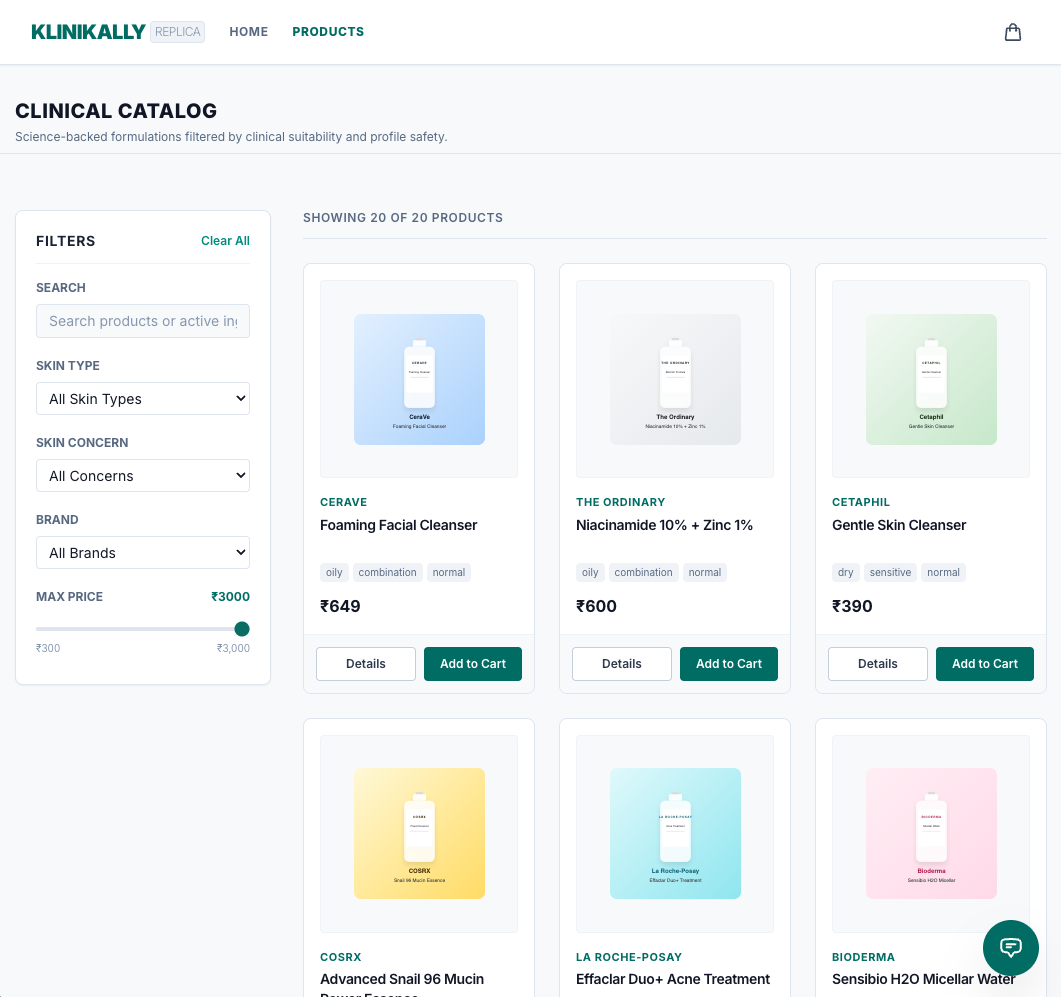Click the KLINIKALLY logo
The image size is (1061, 997).
pos(89,32)
